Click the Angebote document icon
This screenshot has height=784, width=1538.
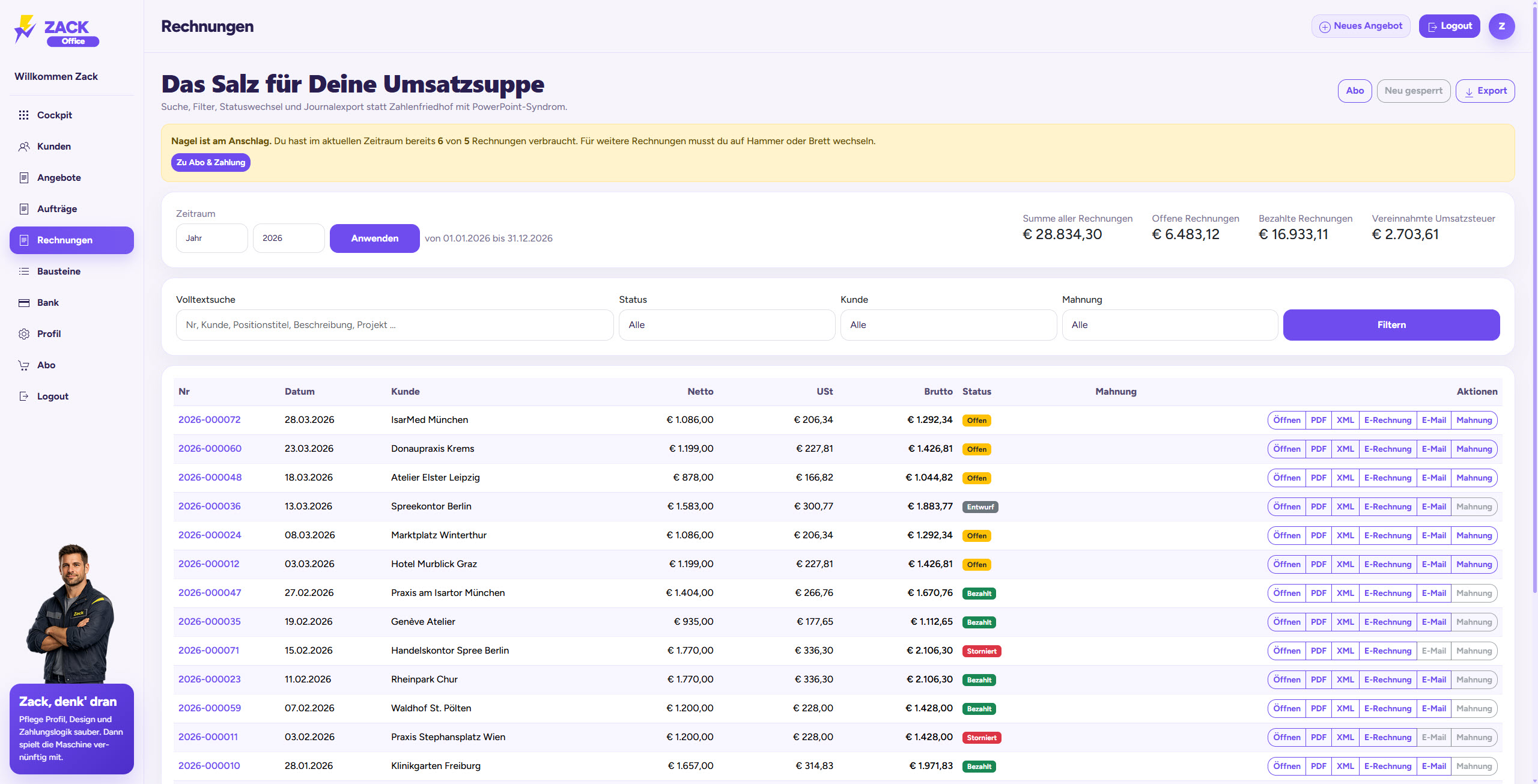(x=24, y=177)
